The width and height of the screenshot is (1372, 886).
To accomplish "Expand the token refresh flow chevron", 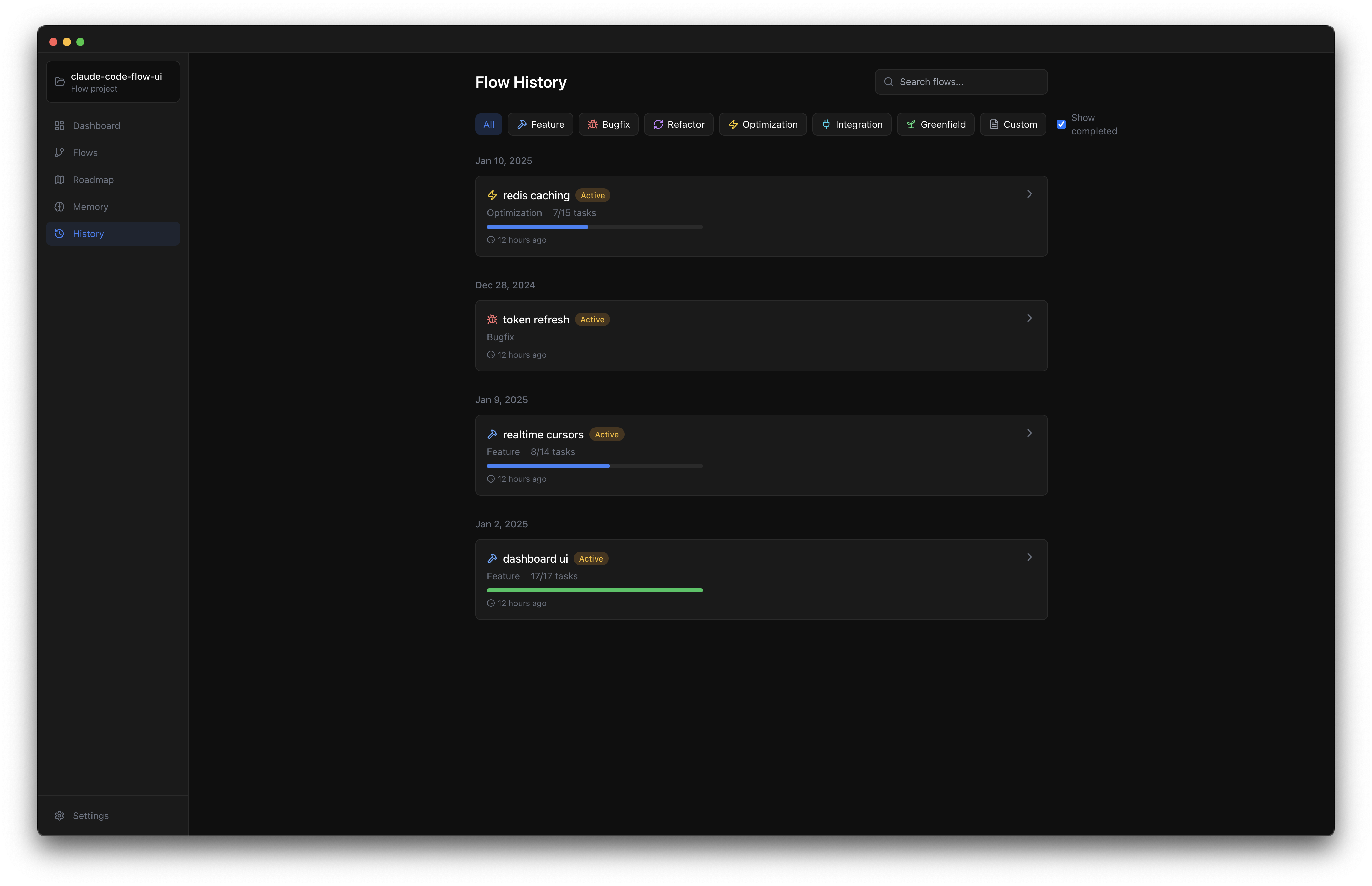I will [x=1029, y=318].
